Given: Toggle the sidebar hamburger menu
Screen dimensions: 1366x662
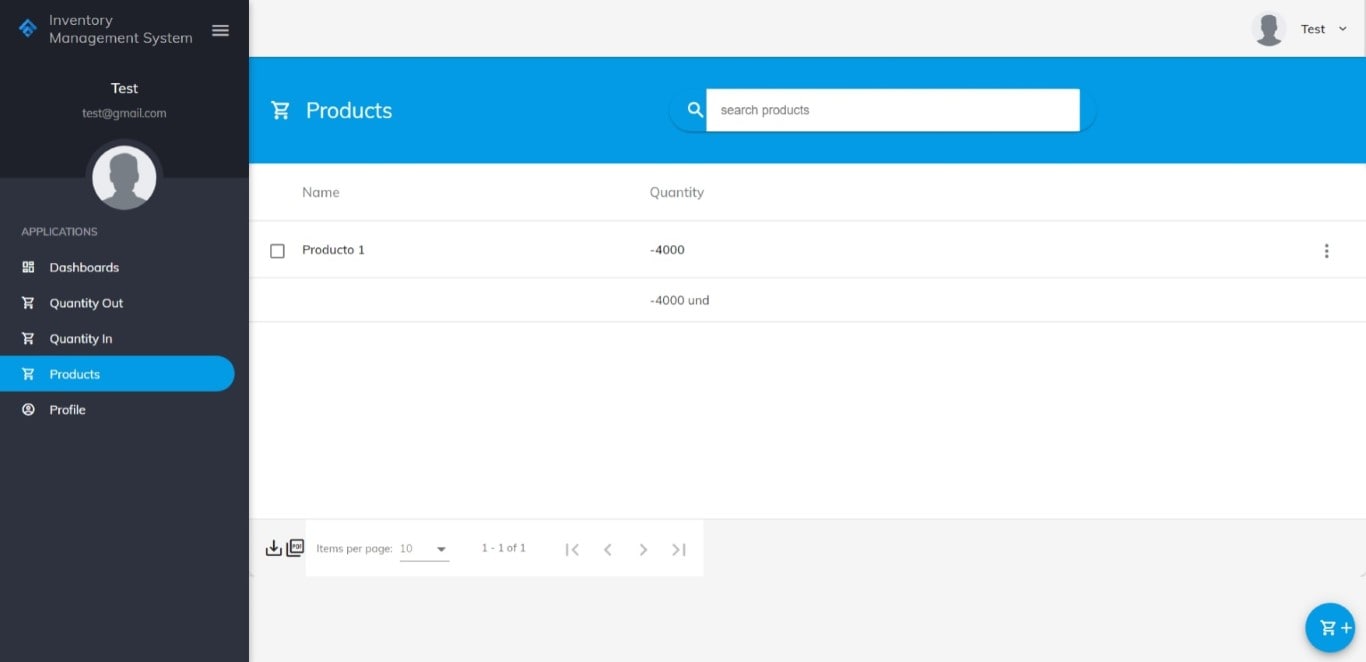Looking at the screenshot, I should [221, 31].
